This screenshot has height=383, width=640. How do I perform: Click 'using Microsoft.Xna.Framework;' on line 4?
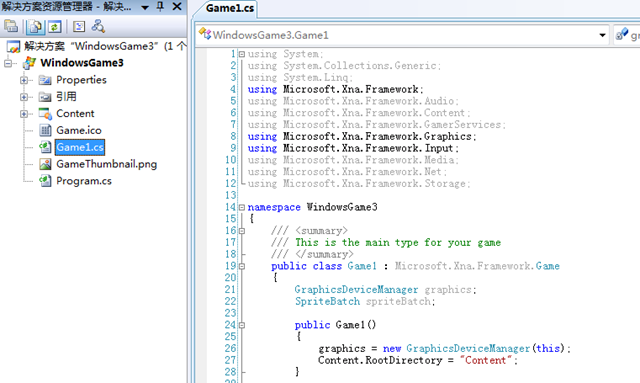point(336,89)
